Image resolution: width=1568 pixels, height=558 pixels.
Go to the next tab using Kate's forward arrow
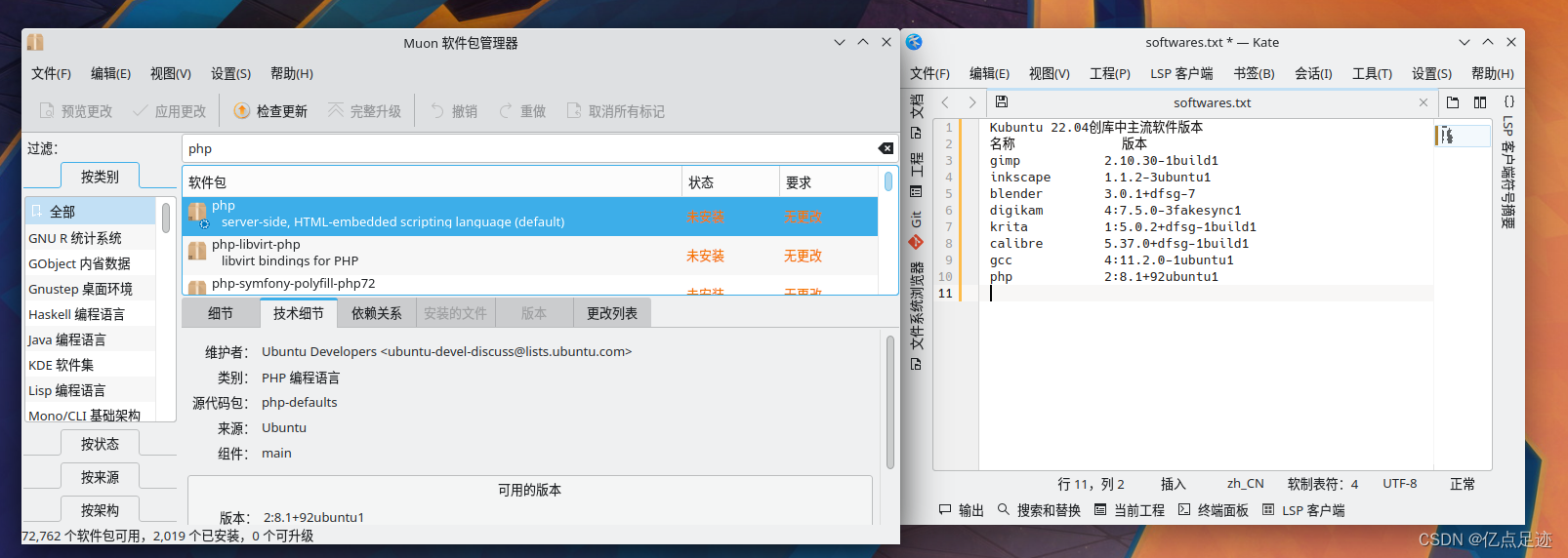point(971,102)
